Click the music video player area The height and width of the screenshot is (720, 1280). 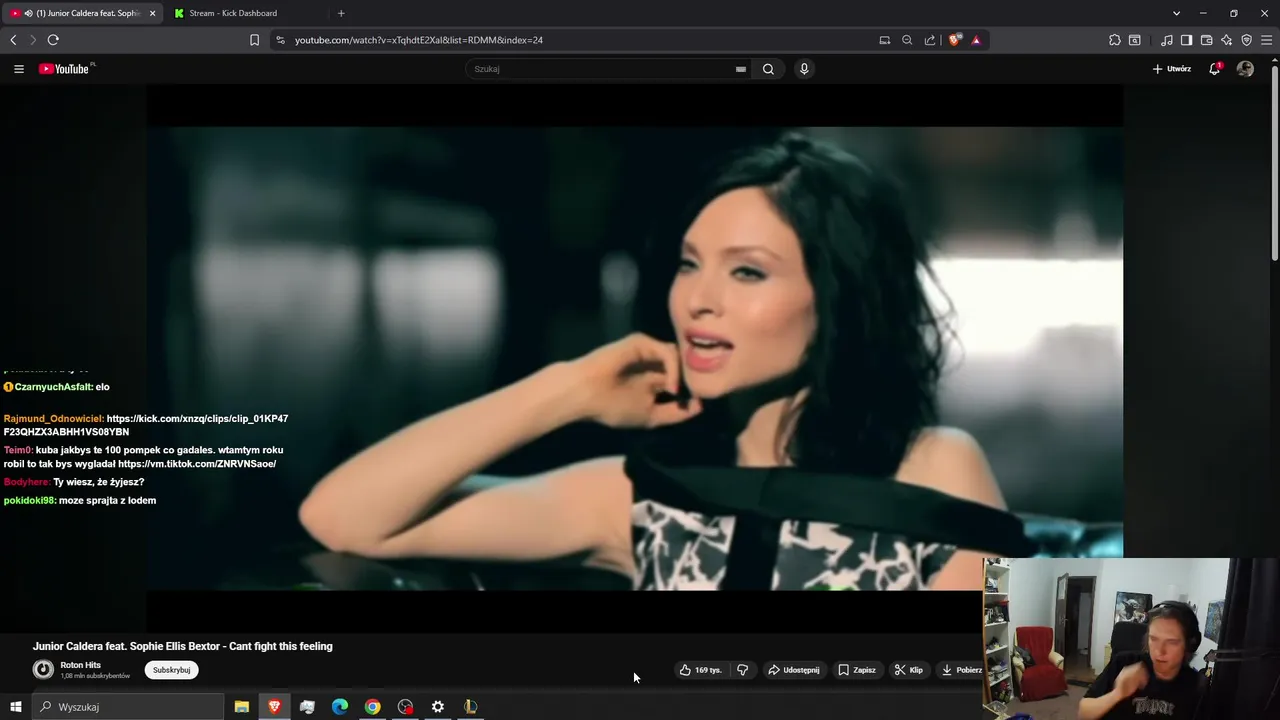tap(635, 358)
